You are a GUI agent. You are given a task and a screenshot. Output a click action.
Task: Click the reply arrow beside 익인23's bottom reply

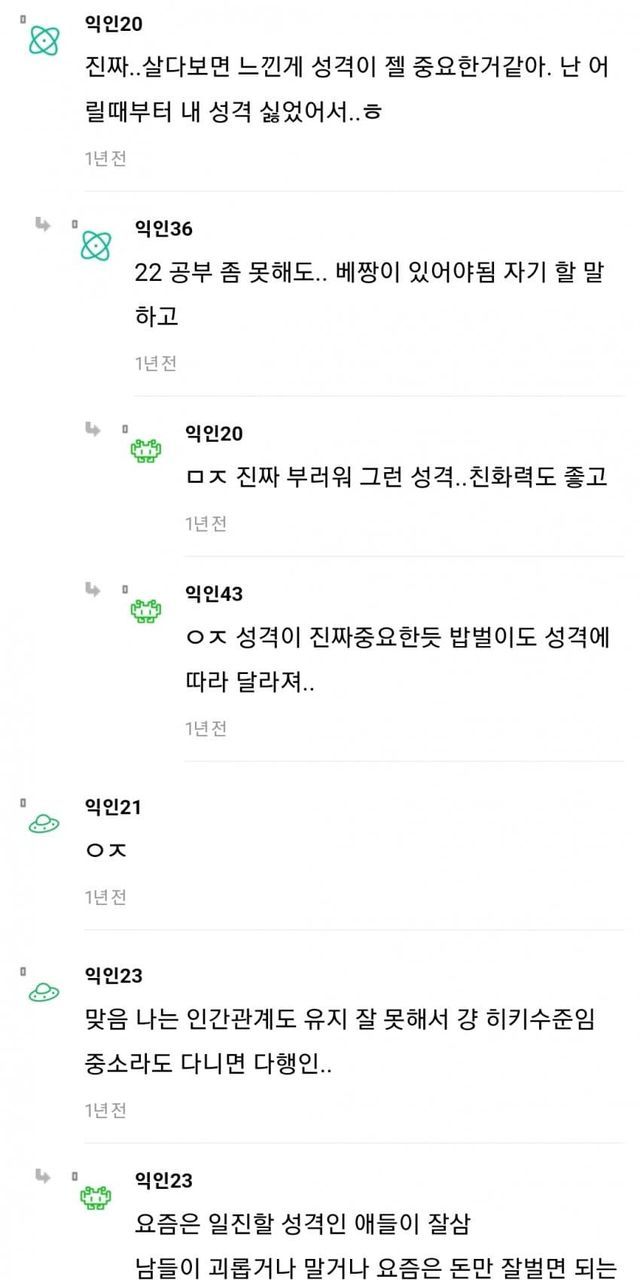pyautogui.click(x=43, y=1176)
